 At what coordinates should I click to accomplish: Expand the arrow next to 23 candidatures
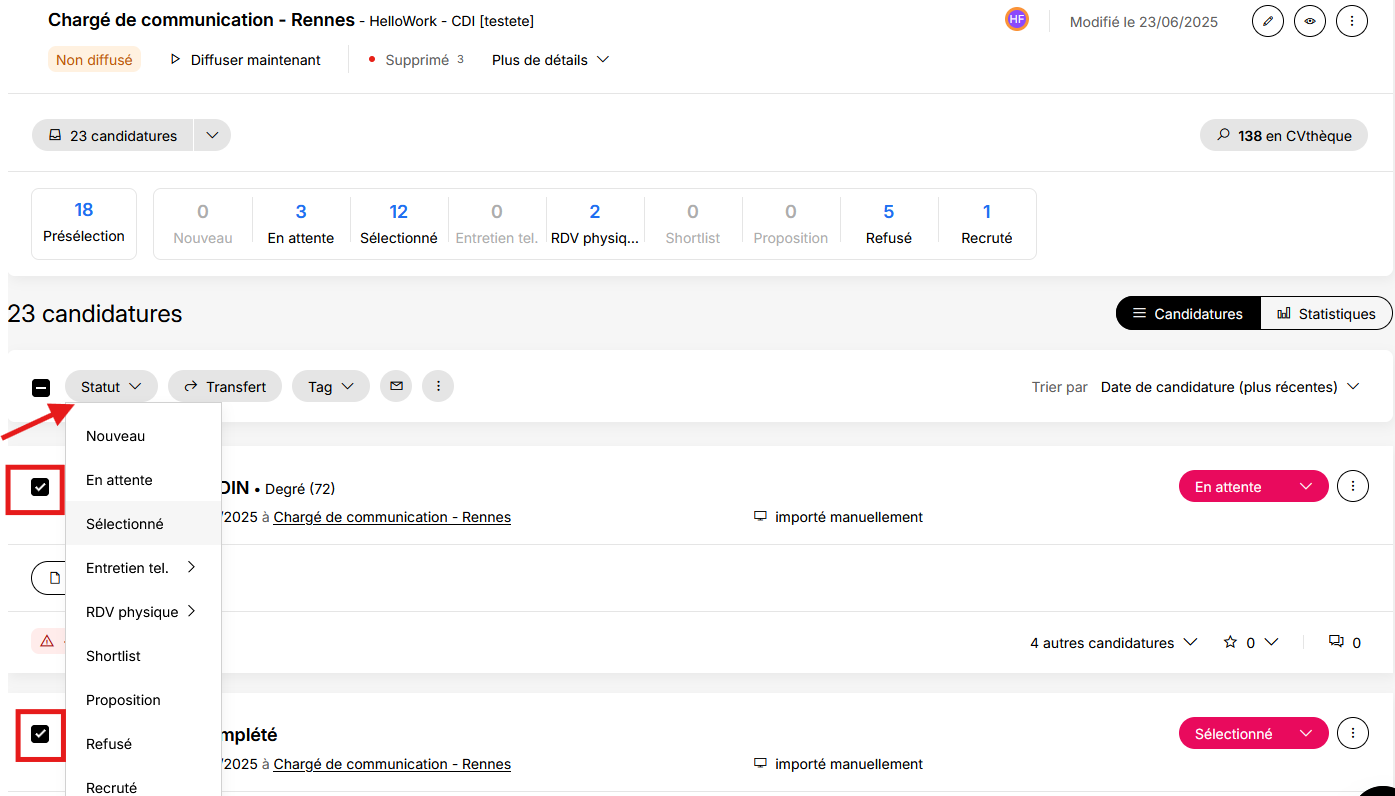tap(212, 136)
